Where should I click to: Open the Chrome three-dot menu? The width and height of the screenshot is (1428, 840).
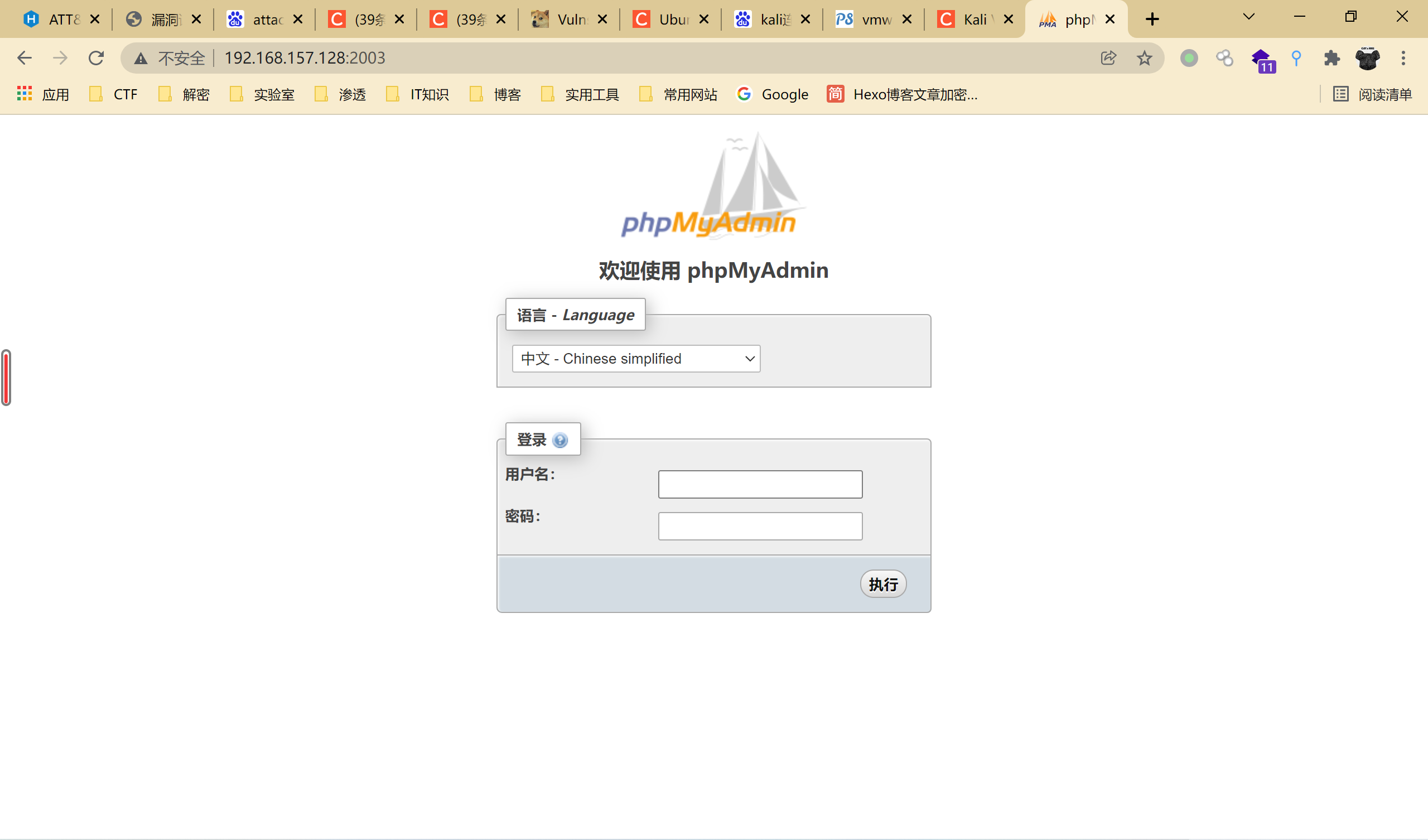(x=1403, y=58)
